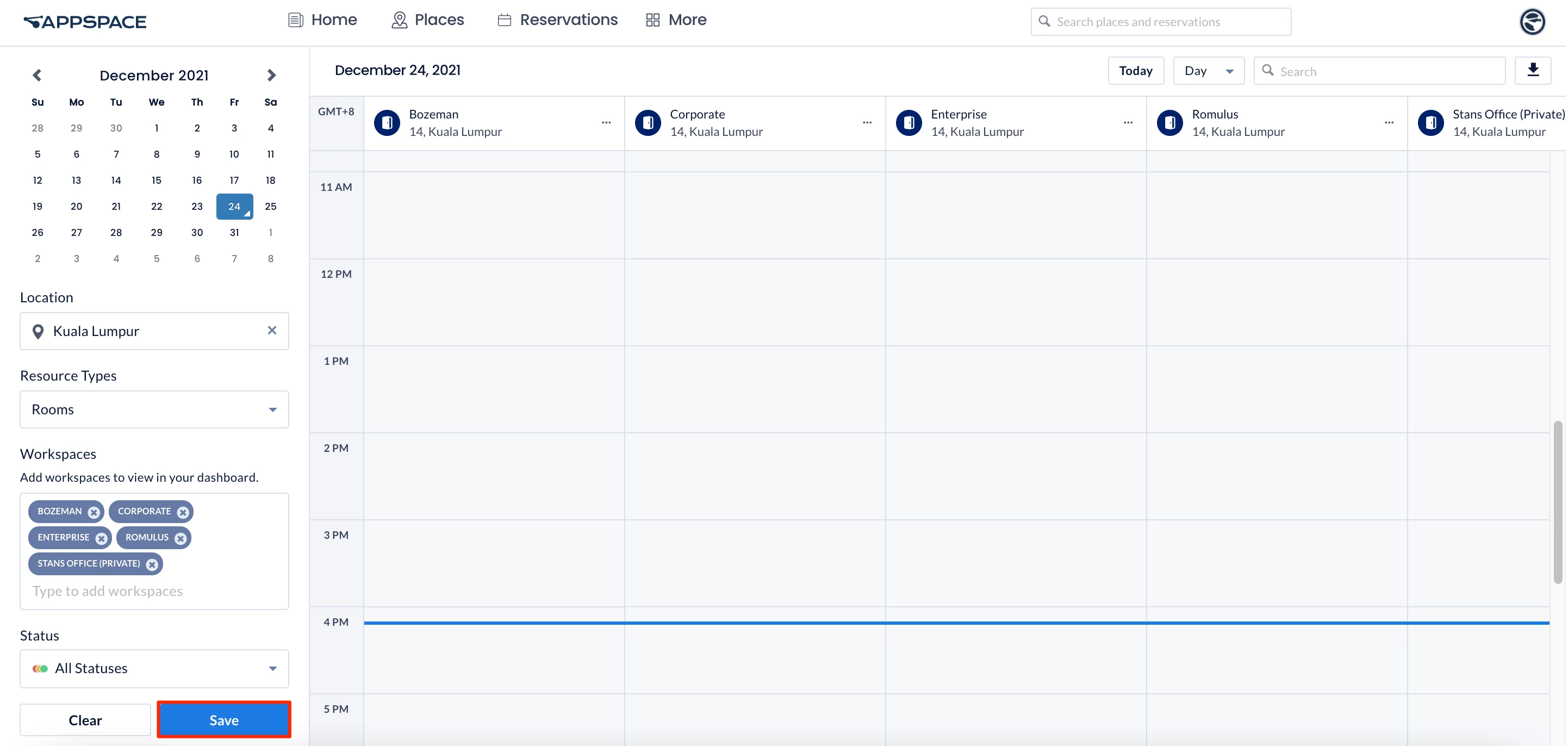Clear the Kuala Lumpur location
This screenshot has height=746, width=1568.
click(271, 330)
